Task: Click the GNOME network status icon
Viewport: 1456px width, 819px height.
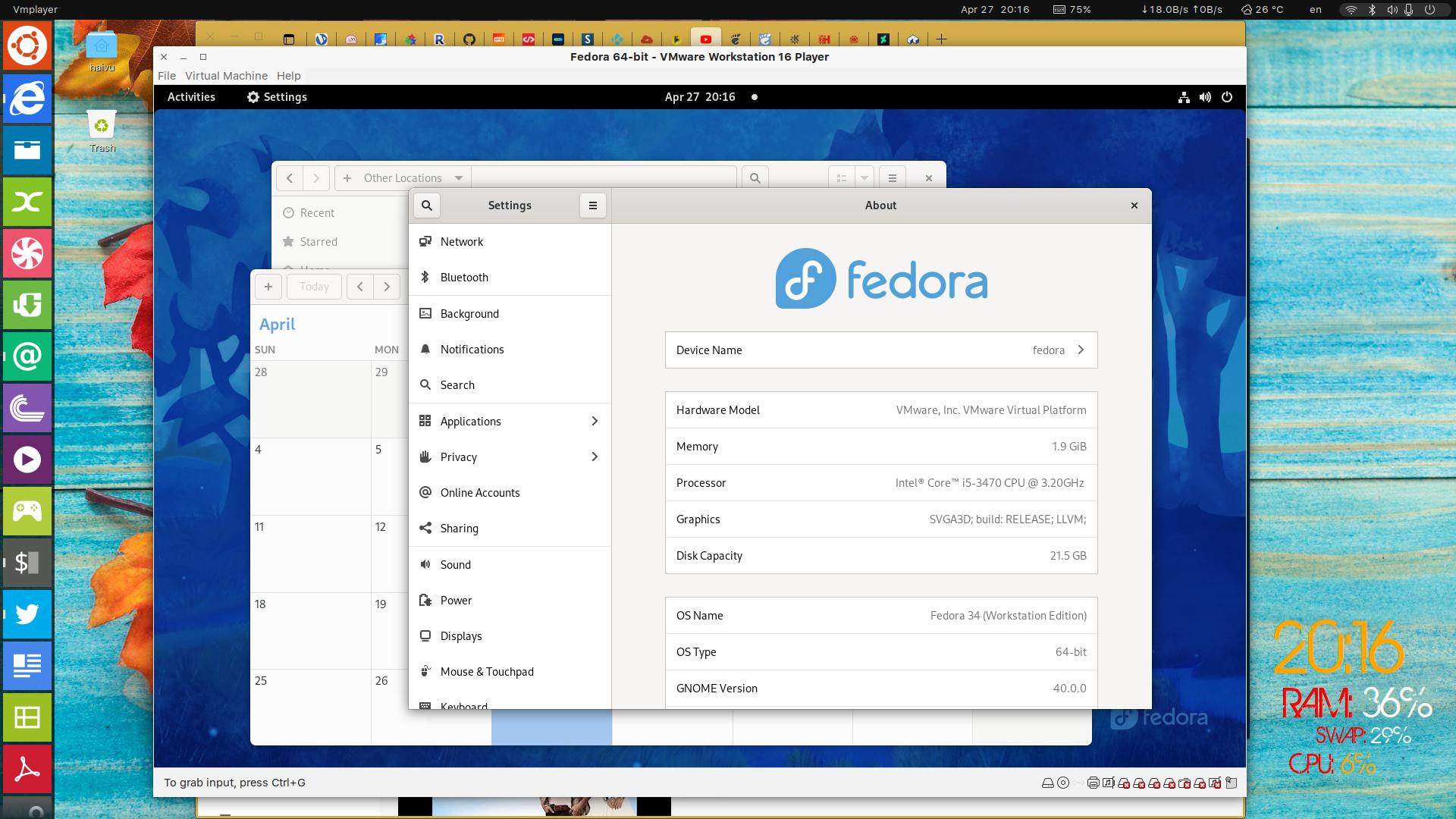Action: click(x=1184, y=97)
